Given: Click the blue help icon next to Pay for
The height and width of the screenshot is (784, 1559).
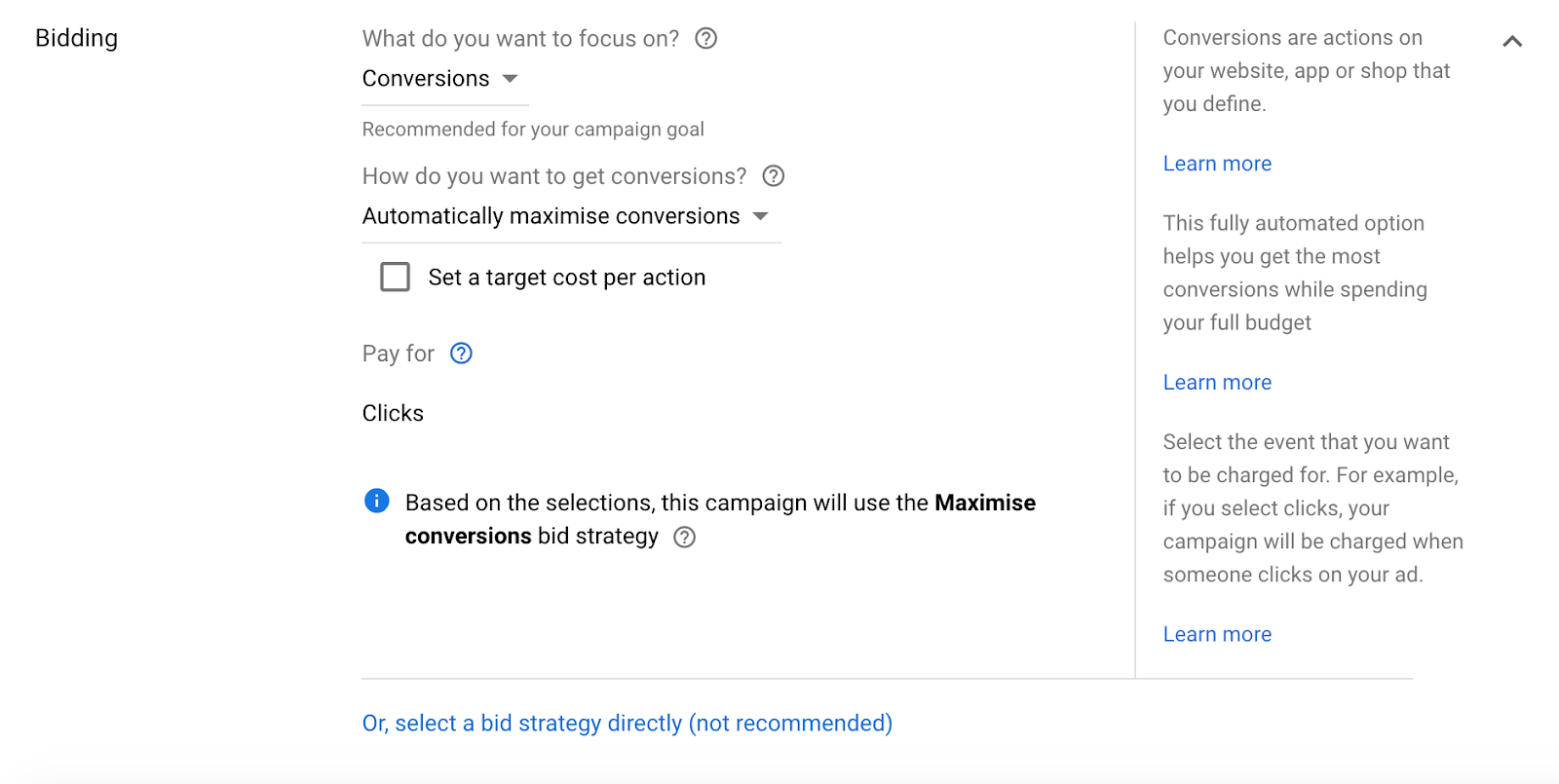Looking at the screenshot, I should click(x=461, y=354).
